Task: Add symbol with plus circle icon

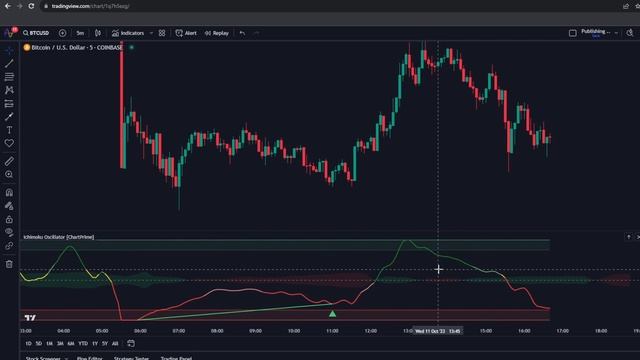Action: tap(62, 33)
